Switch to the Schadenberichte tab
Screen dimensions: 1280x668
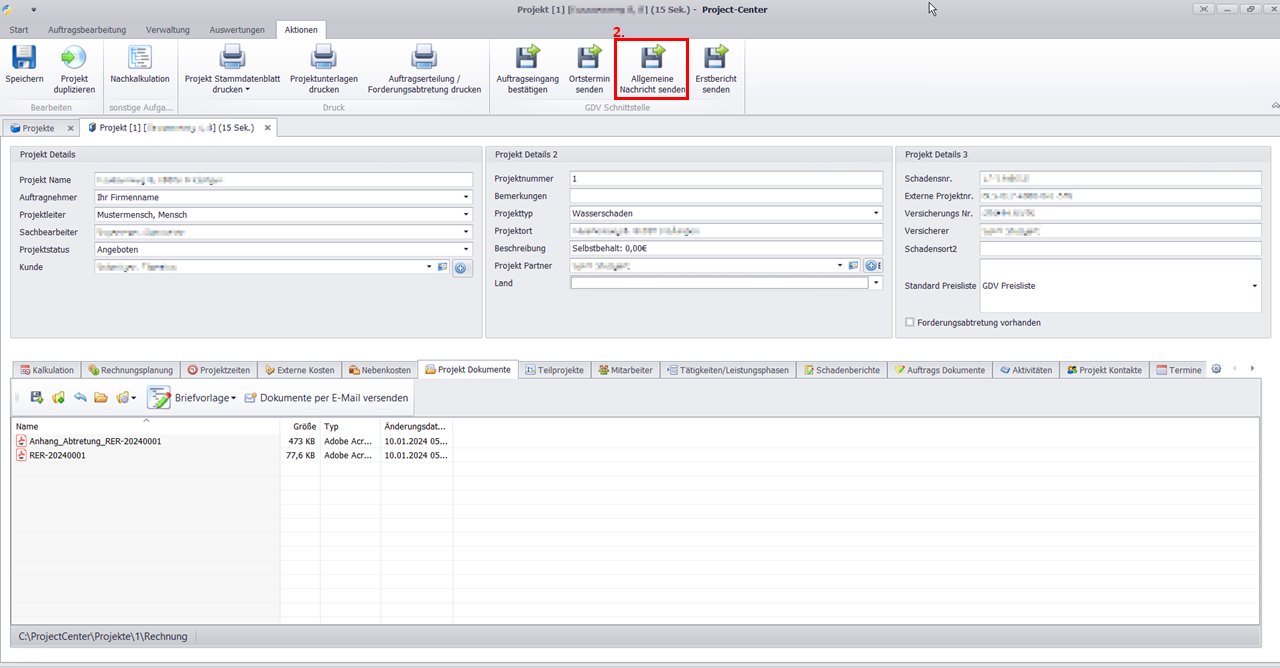(x=841, y=370)
